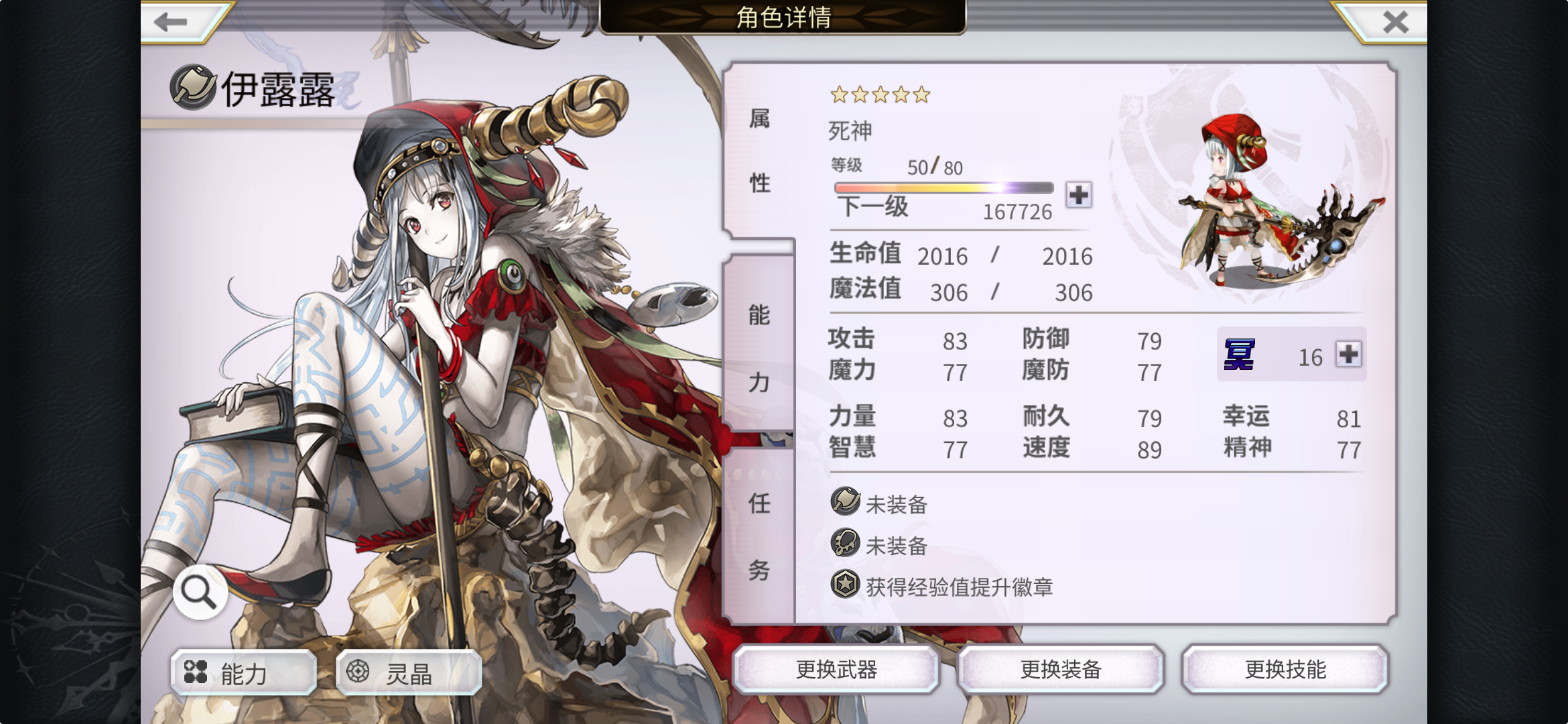This screenshot has width=1568, height=724.
Task: Switch to the 属性 side tab
Action: tap(759, 151)
